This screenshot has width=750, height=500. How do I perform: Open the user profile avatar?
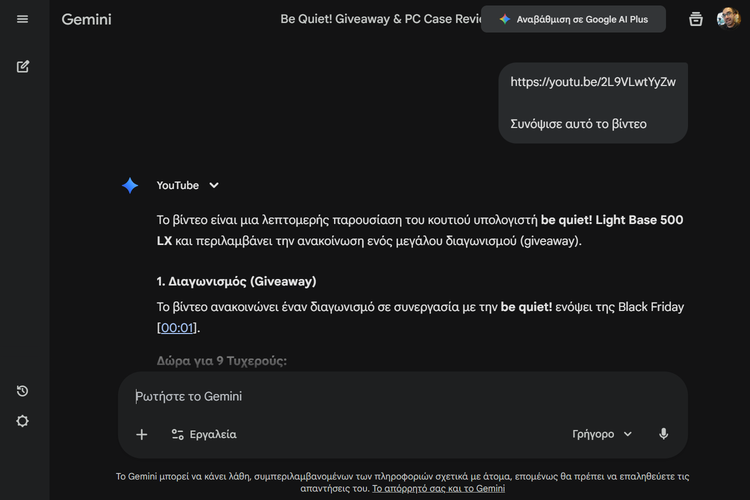(x=728, y=19)
